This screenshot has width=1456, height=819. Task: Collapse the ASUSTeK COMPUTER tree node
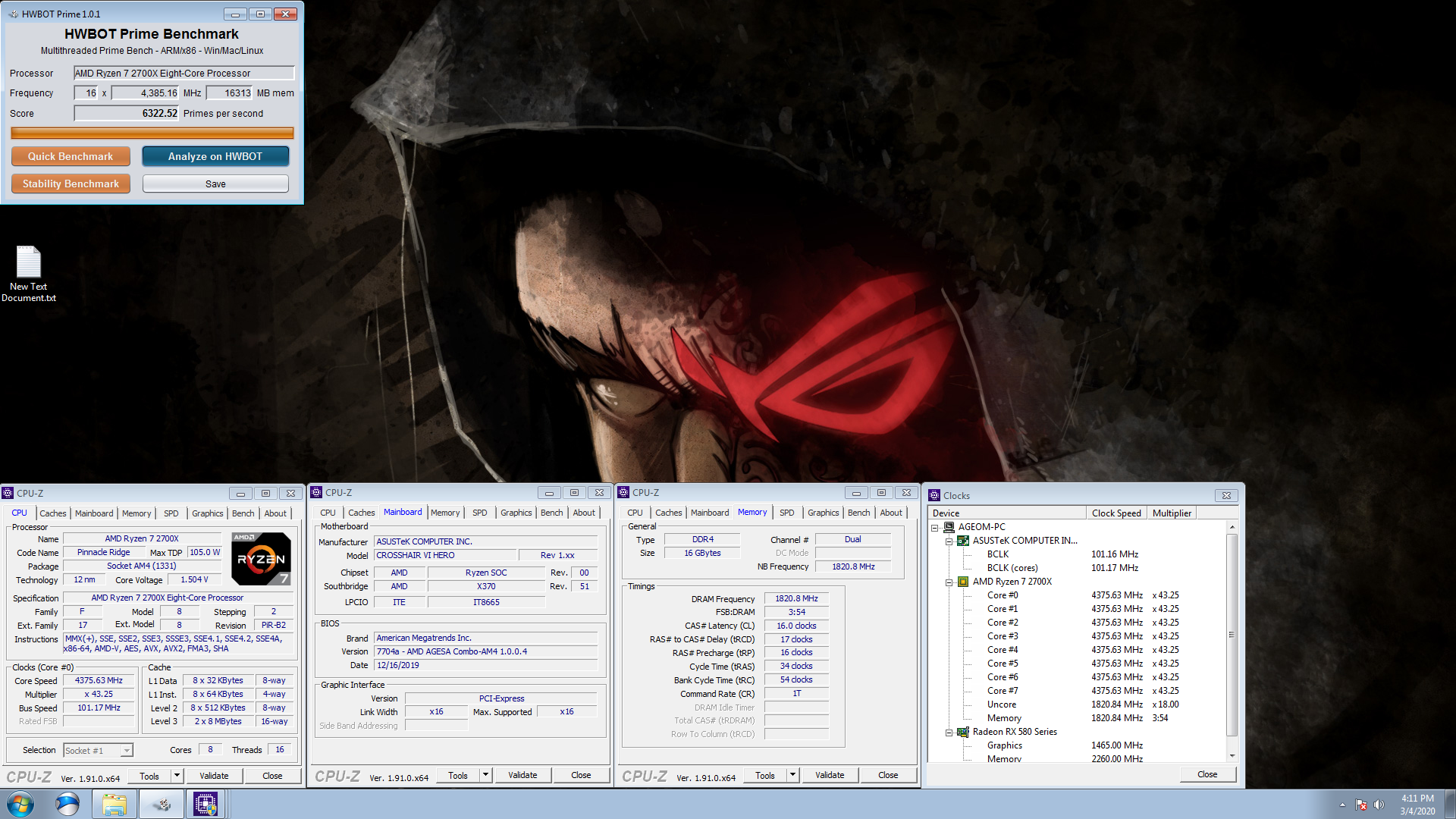point(949,541)
